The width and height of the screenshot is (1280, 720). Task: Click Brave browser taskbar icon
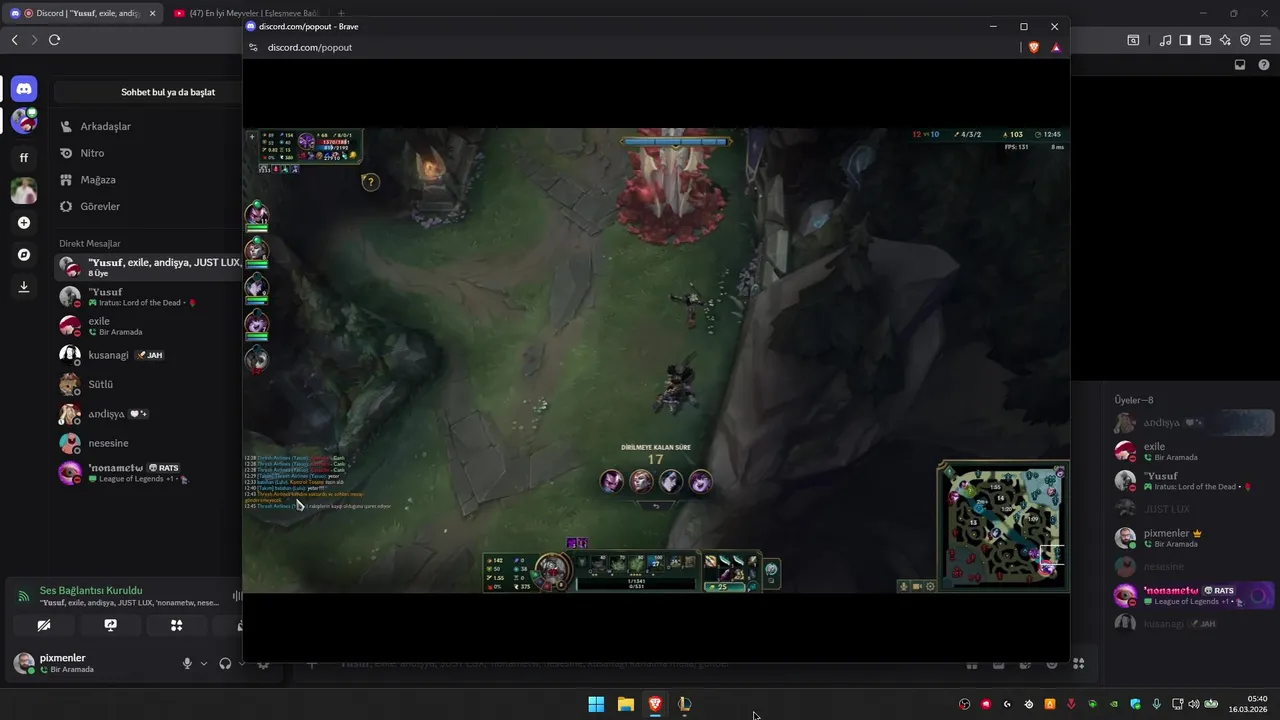[x=655, y=704]
